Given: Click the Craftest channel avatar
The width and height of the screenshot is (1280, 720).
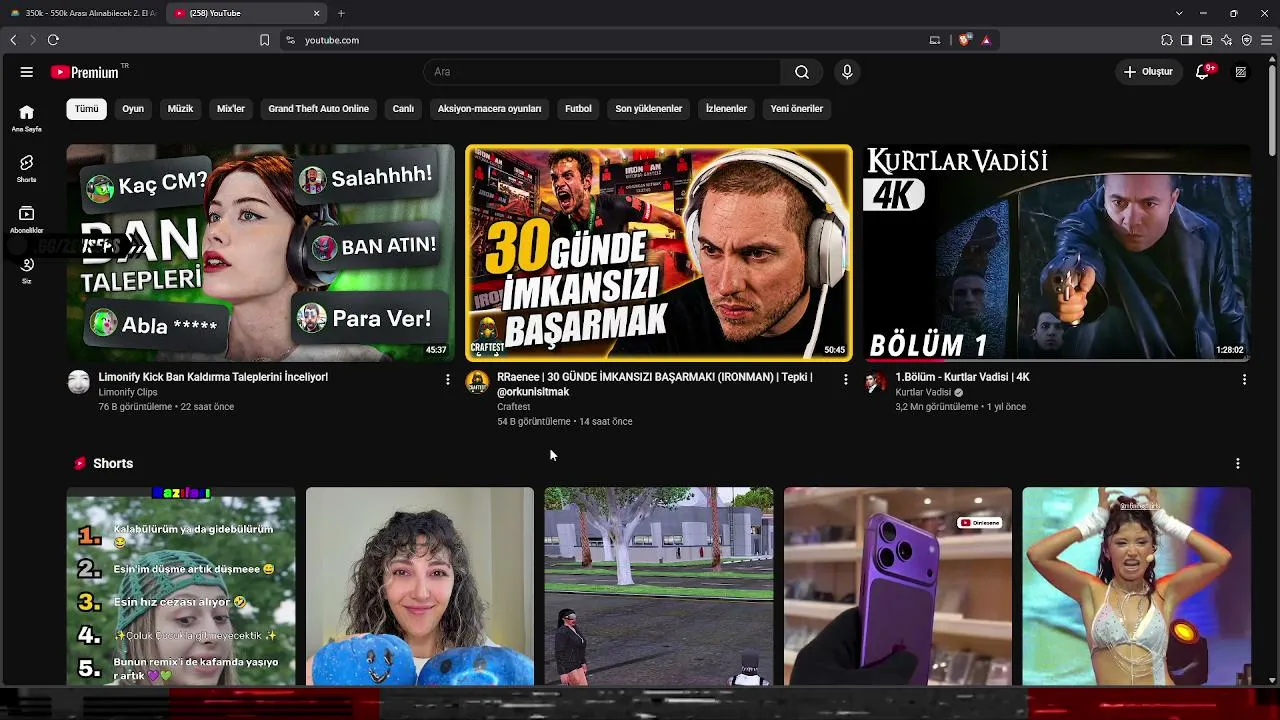Looking at the screenshot, I should point(478,382).
